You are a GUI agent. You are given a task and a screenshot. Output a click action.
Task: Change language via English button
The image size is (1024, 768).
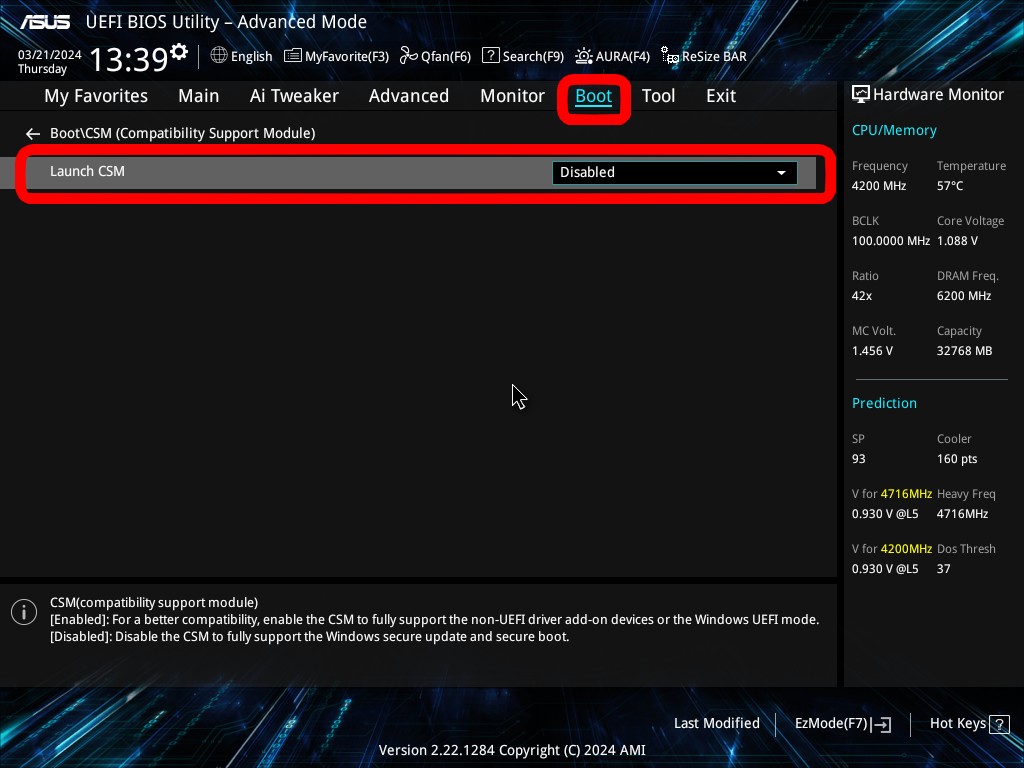(251, 57)
